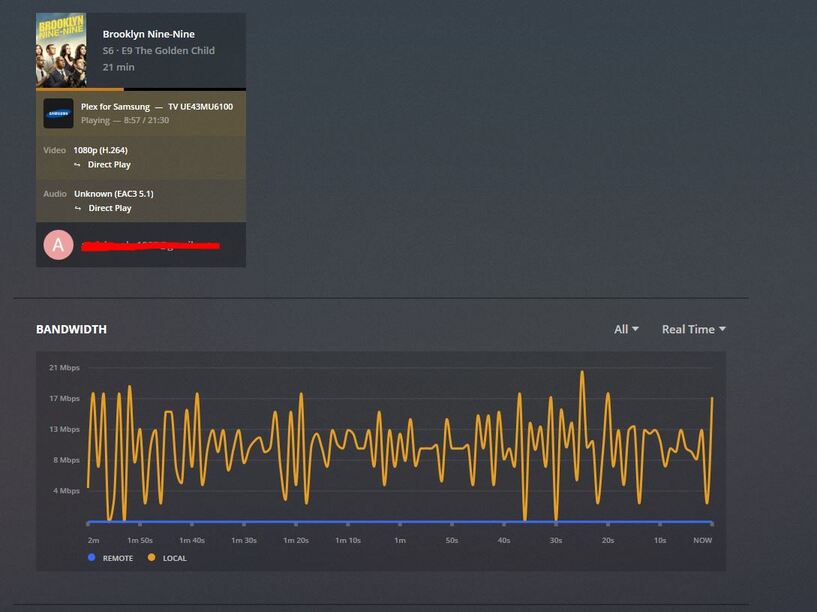Open the Brooklyn Nine-Nine show title

tap(148, 34)
